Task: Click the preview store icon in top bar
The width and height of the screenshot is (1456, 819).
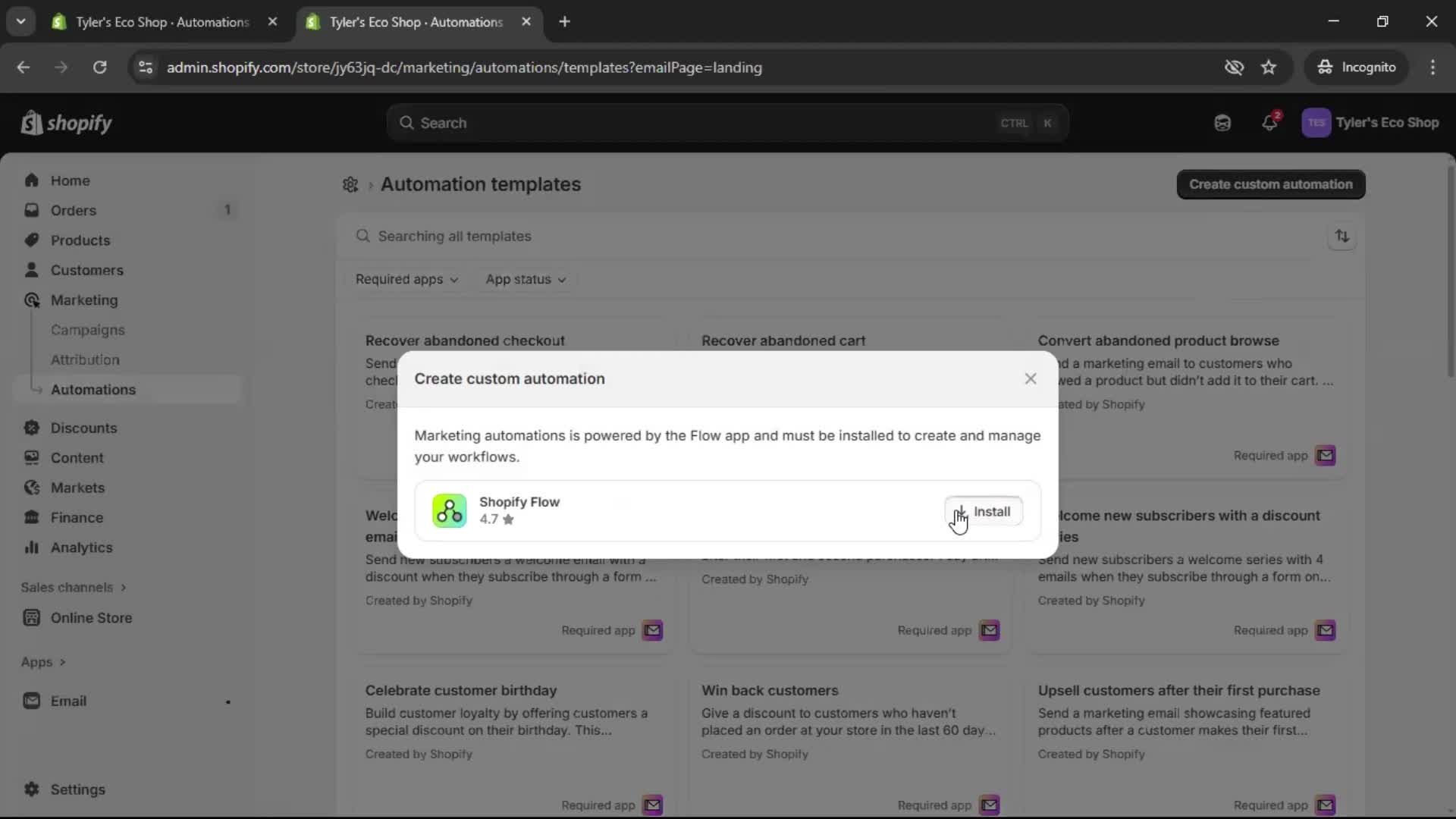Action: (x=1222, y=122)
